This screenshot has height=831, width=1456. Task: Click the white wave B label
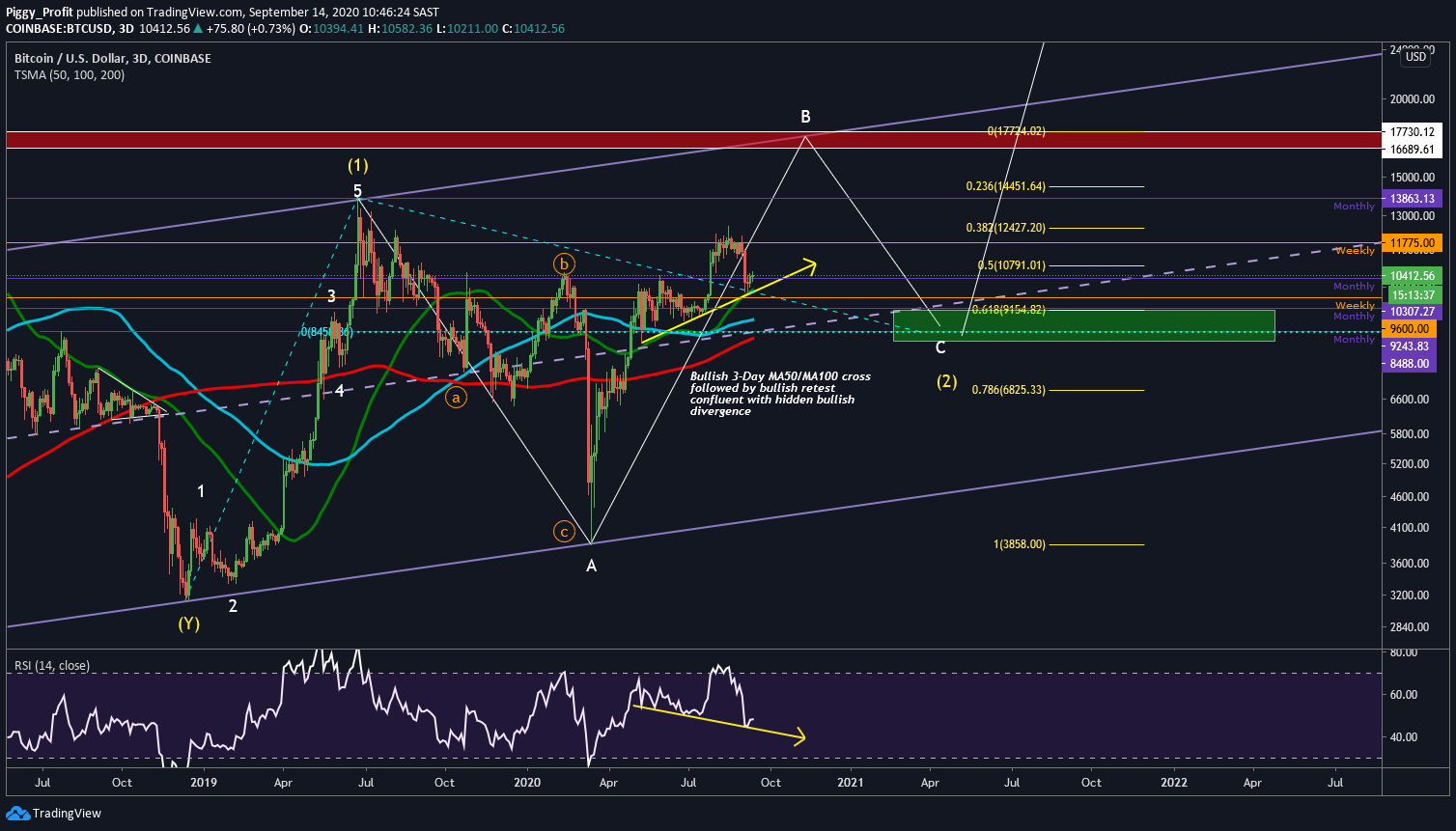pos(805,118)
